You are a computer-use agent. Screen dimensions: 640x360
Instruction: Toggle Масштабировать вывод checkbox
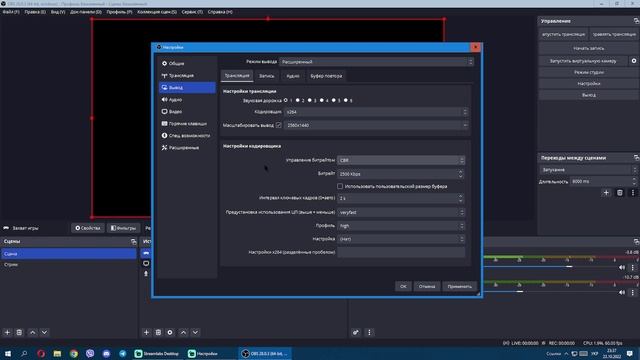click(279, 125)
